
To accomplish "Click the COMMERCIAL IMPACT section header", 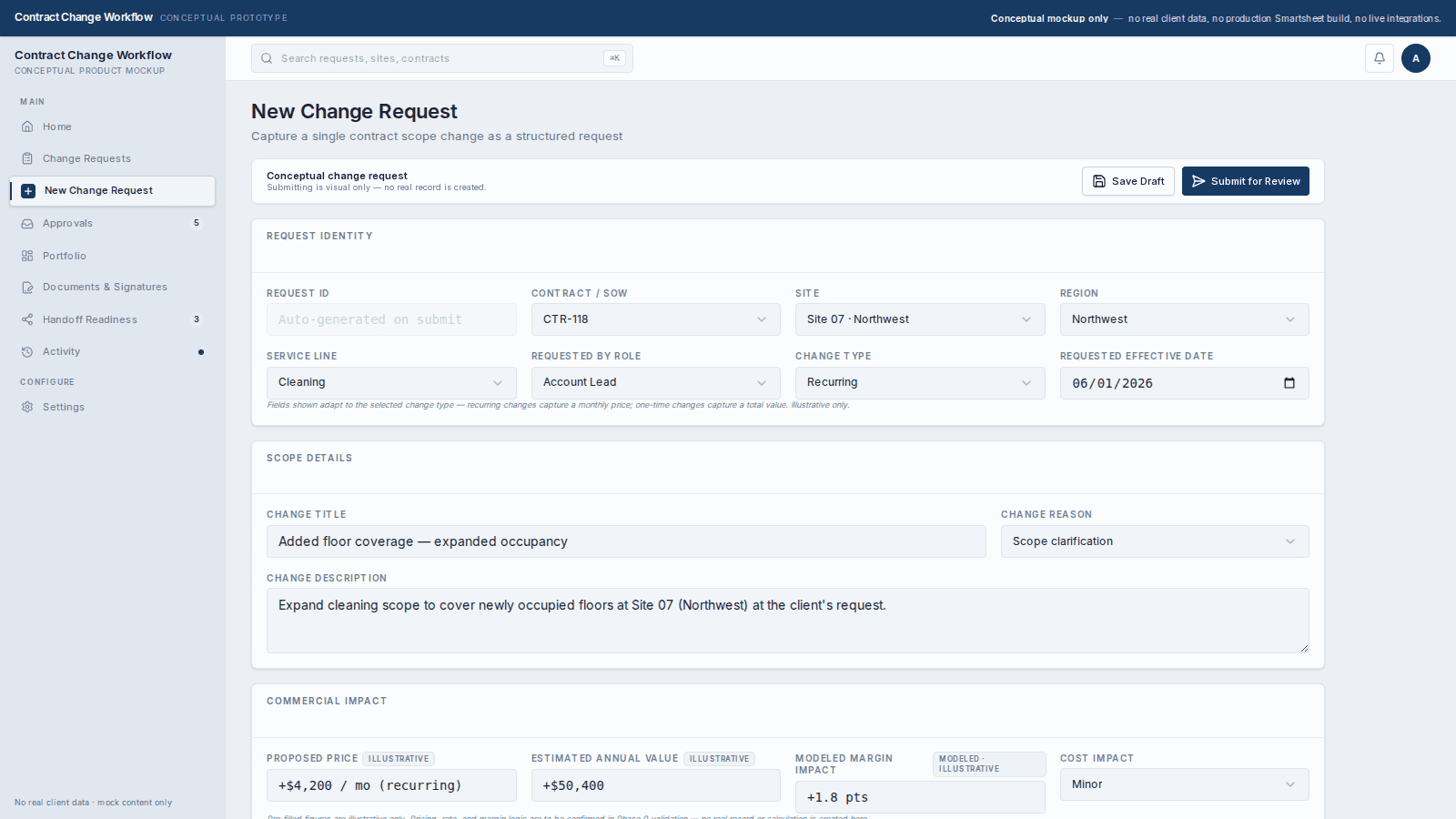I will click(x=327, y=701).
